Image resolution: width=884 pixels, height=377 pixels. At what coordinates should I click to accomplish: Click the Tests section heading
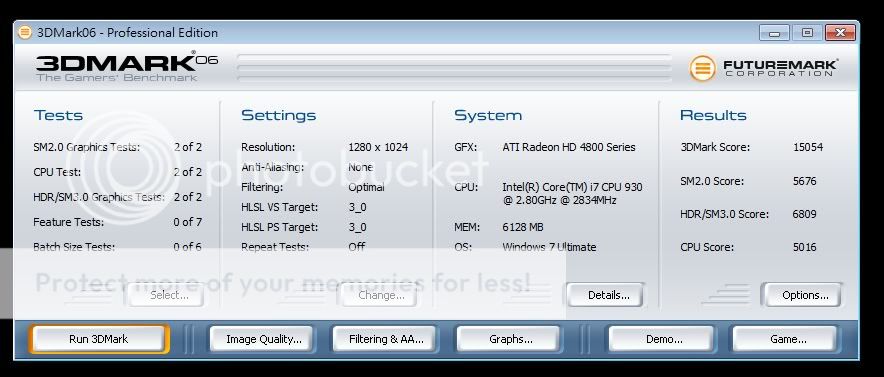click(58, 116)
